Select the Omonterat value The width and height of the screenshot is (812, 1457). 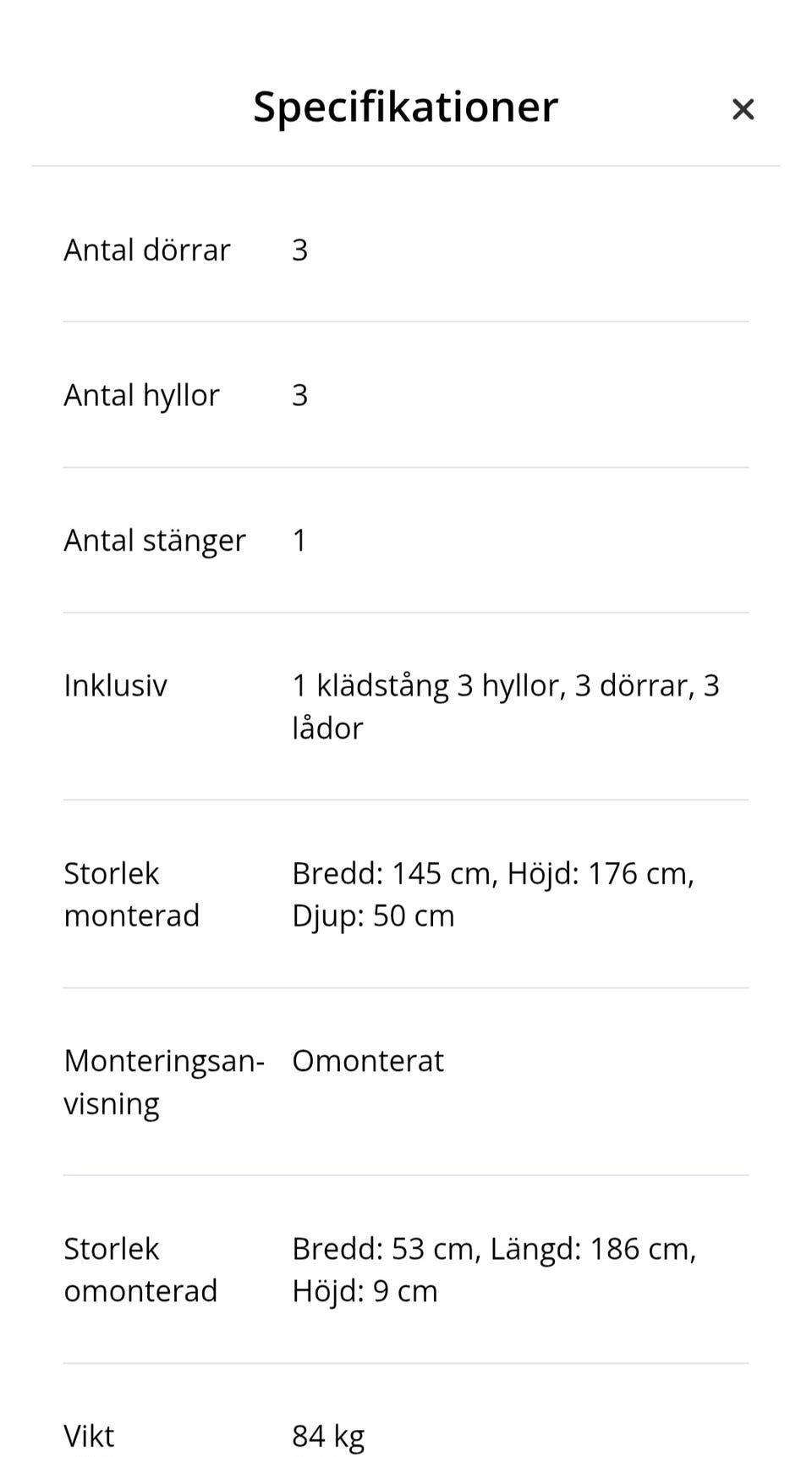(368, 1061)
